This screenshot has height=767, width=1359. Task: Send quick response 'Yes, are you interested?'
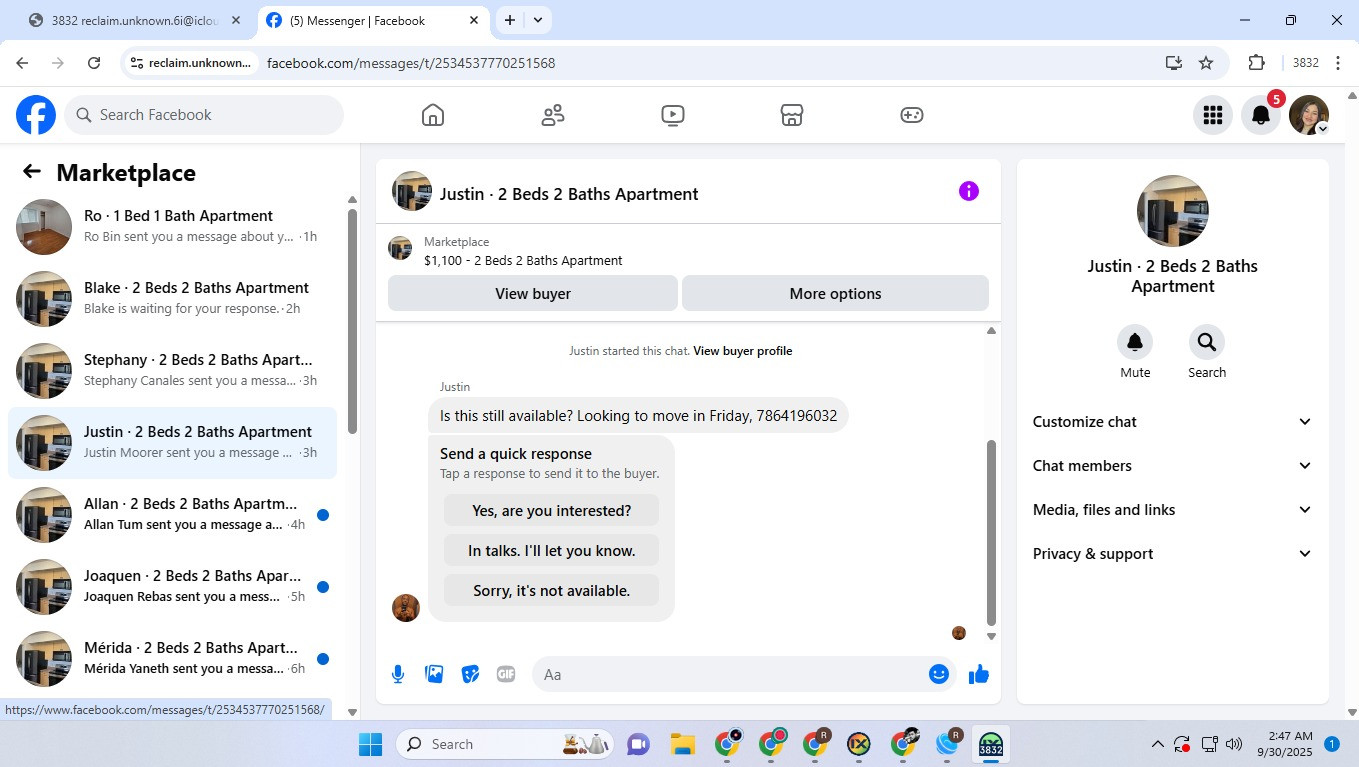click(x=552, y=510)
